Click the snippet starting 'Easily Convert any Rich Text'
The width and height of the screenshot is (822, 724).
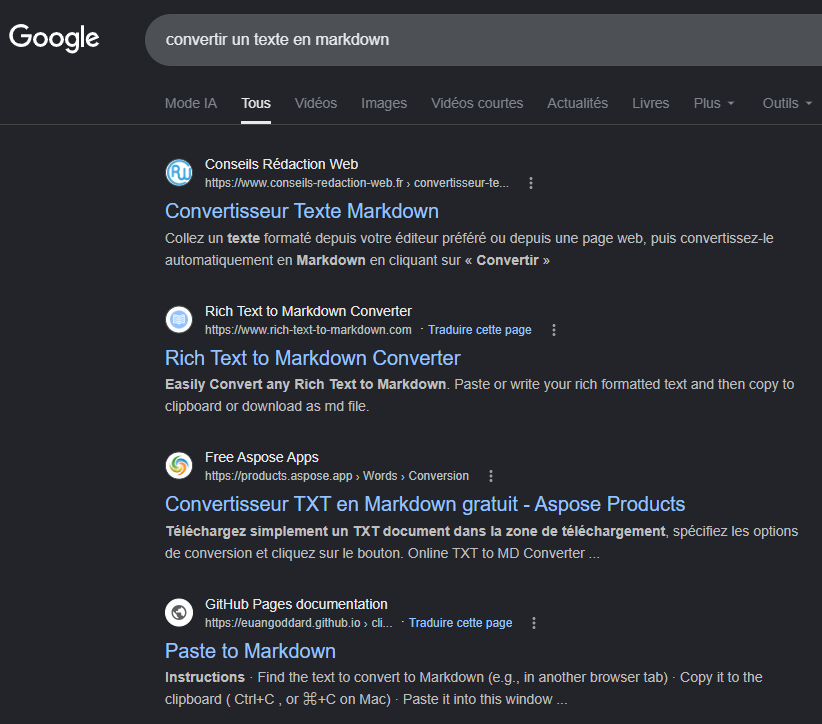click(480, 395)
